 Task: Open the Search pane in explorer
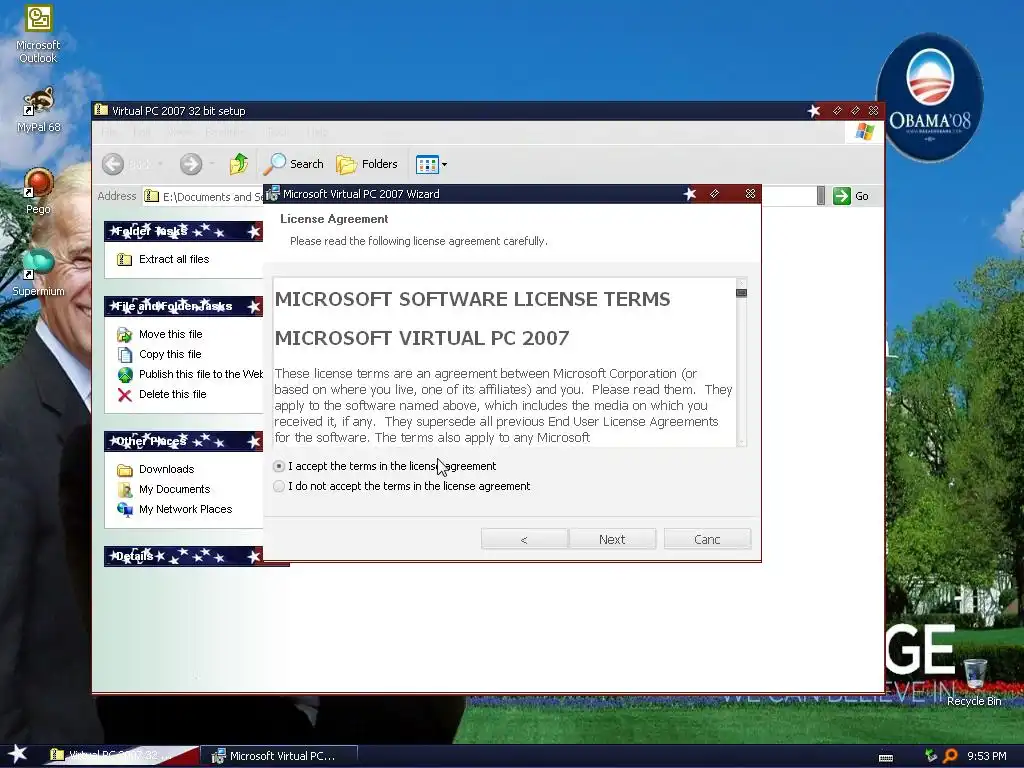(293, 164)
